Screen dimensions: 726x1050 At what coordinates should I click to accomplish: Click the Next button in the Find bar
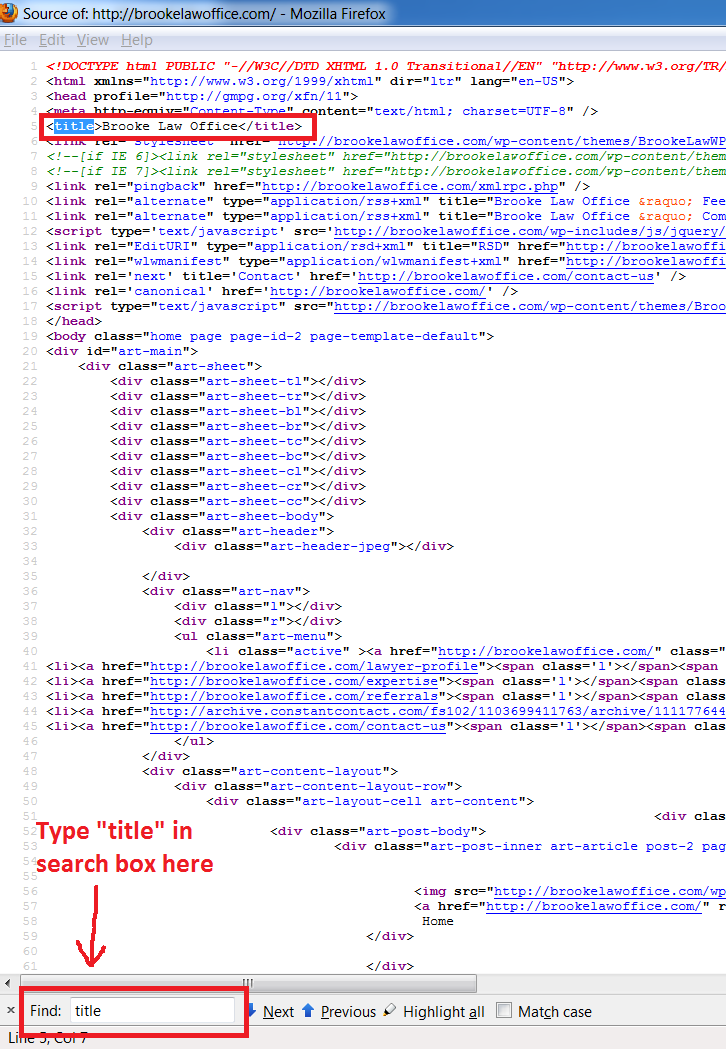(x=278, y=1012)
